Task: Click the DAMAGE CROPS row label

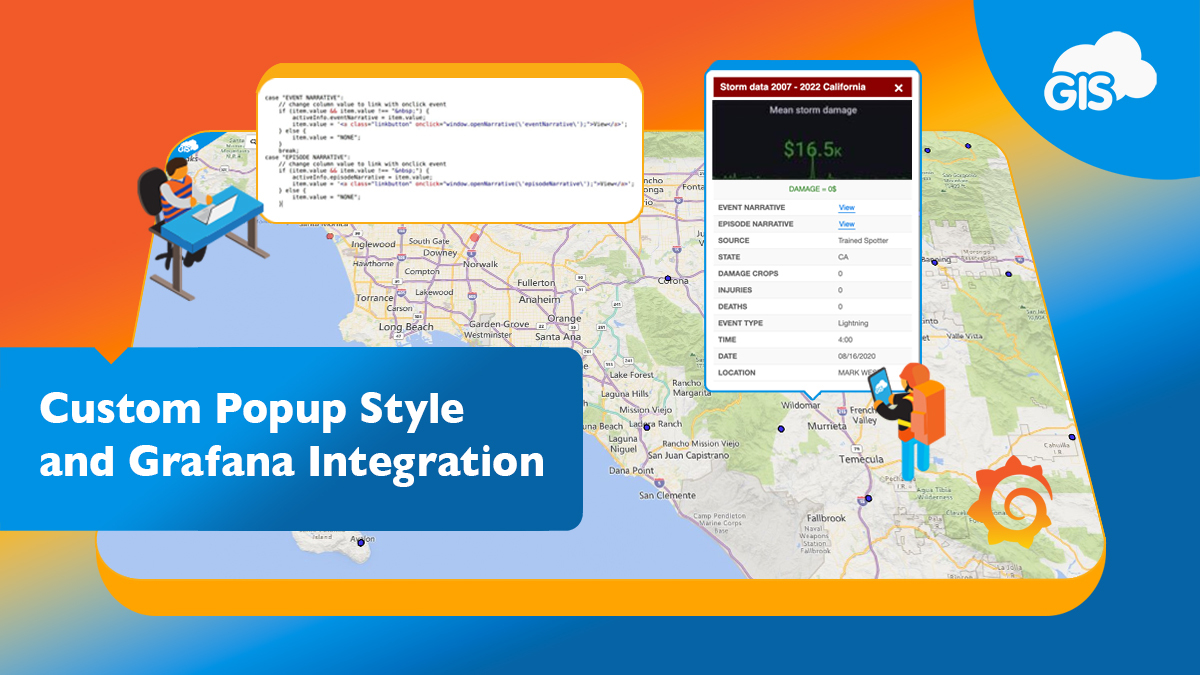Action: 747,273
